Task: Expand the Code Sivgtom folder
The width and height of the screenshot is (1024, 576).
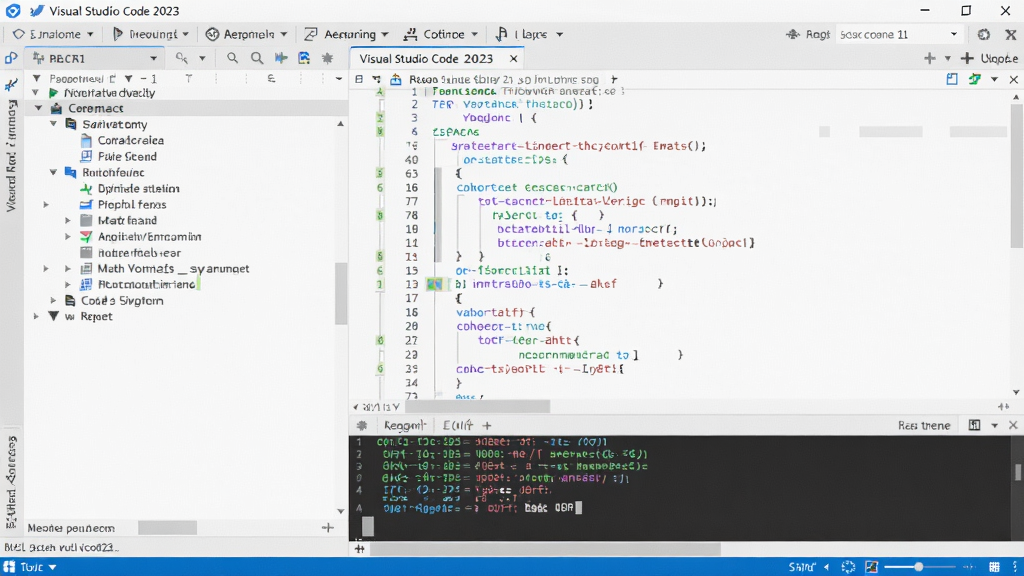Action: coord(54,300)
